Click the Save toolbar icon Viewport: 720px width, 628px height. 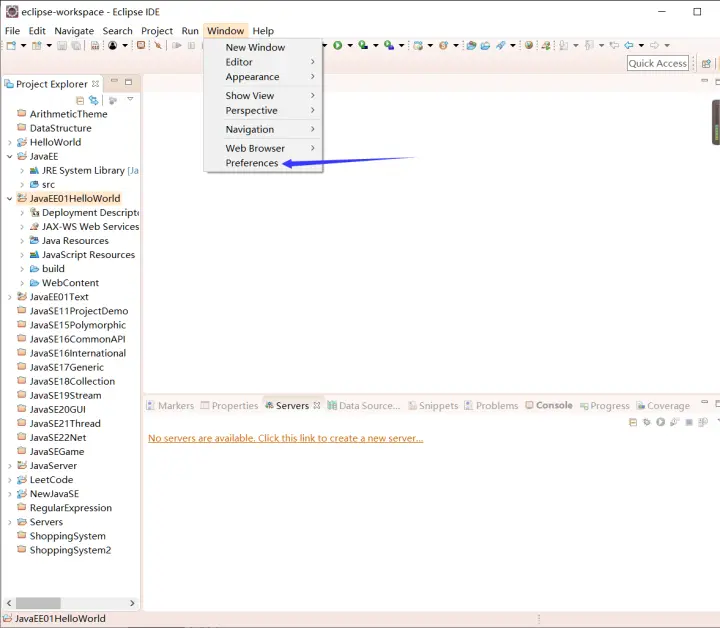click(x=62, y=45)
